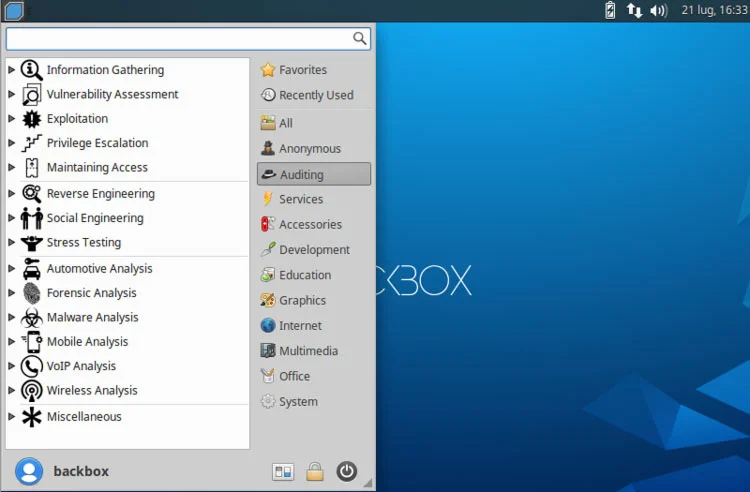
Task: Click the Wireless Analysis antenna icon
Action: 32,391
